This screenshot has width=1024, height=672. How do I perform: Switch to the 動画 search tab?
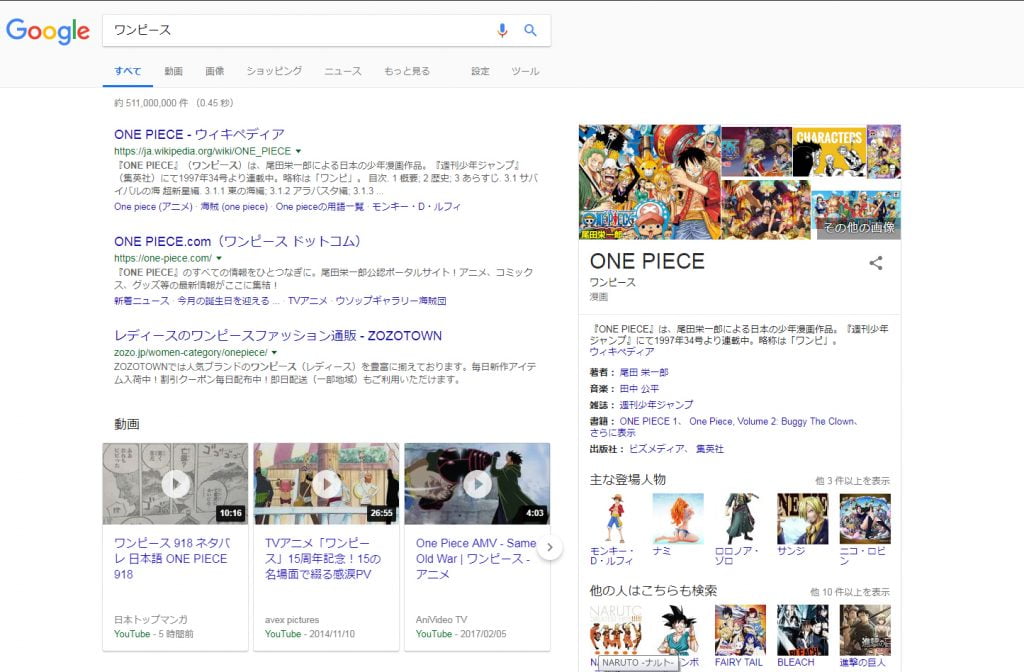(173, 71)
